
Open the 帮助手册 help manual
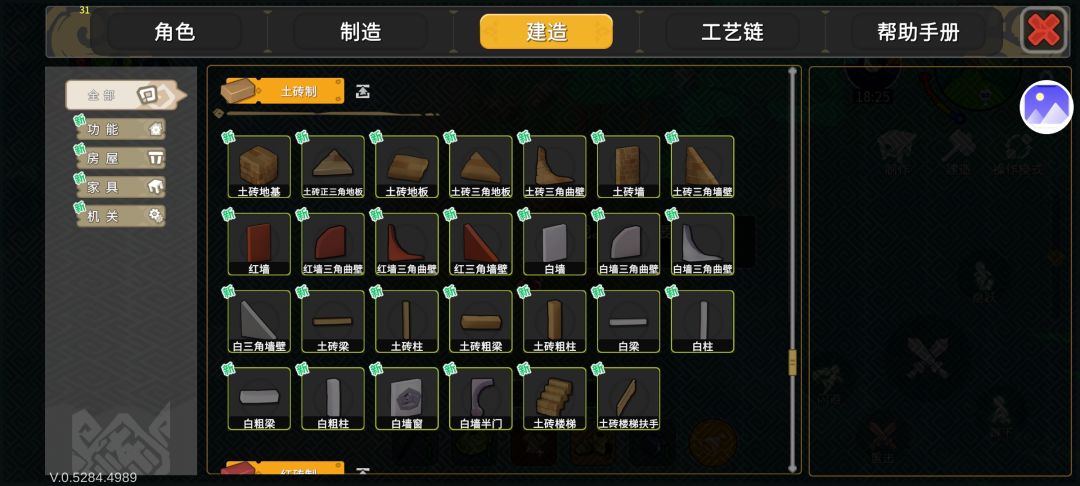pos(918,32)
